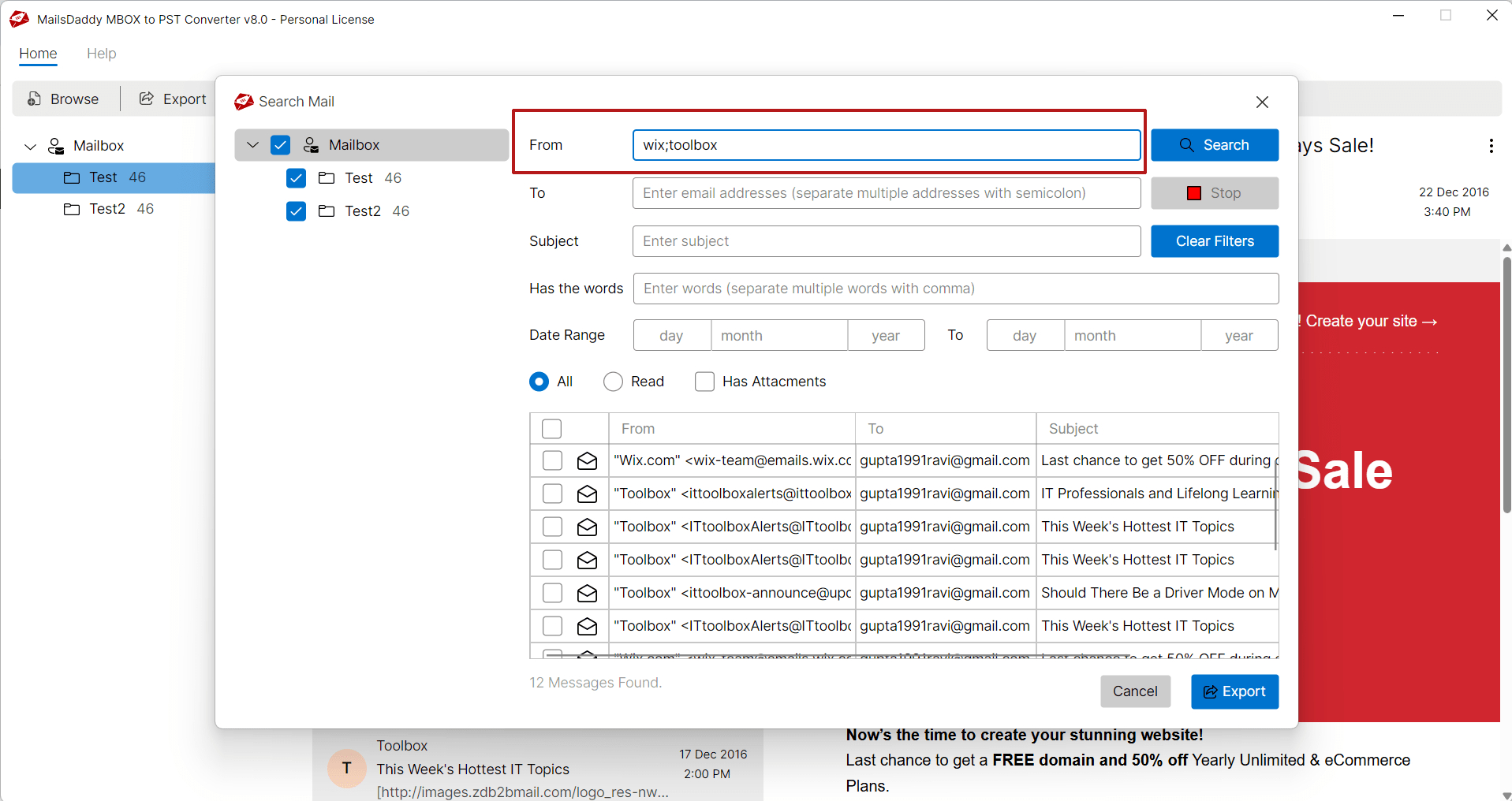This screenshot has width=1512, height=801.
Task: Click envelope icon of Driver Mode row
Action: 587,593
